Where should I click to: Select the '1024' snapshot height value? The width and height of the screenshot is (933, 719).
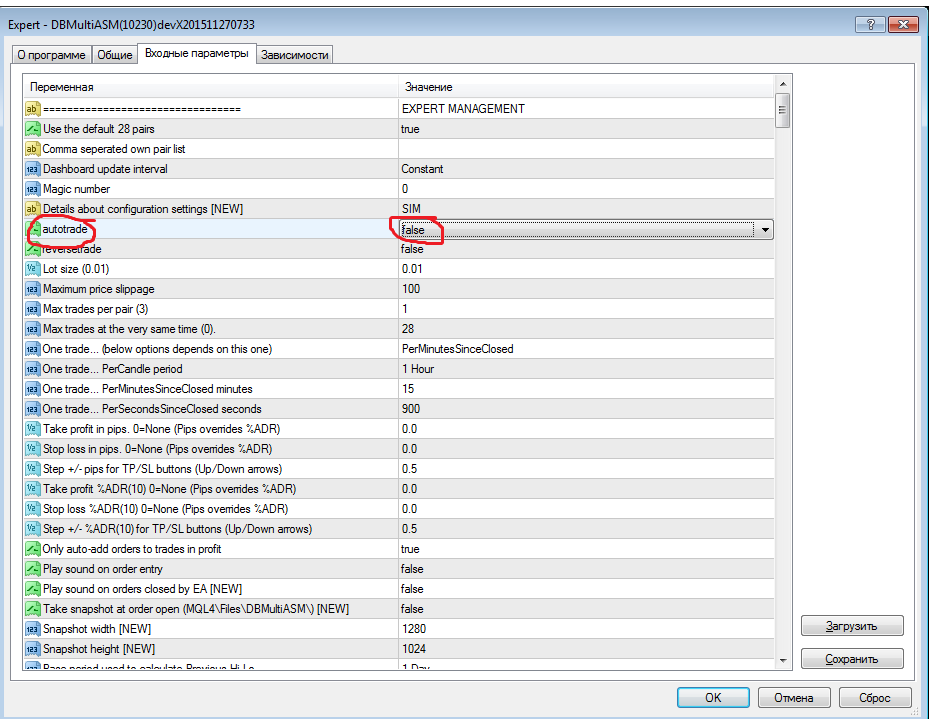click(414, 649)
